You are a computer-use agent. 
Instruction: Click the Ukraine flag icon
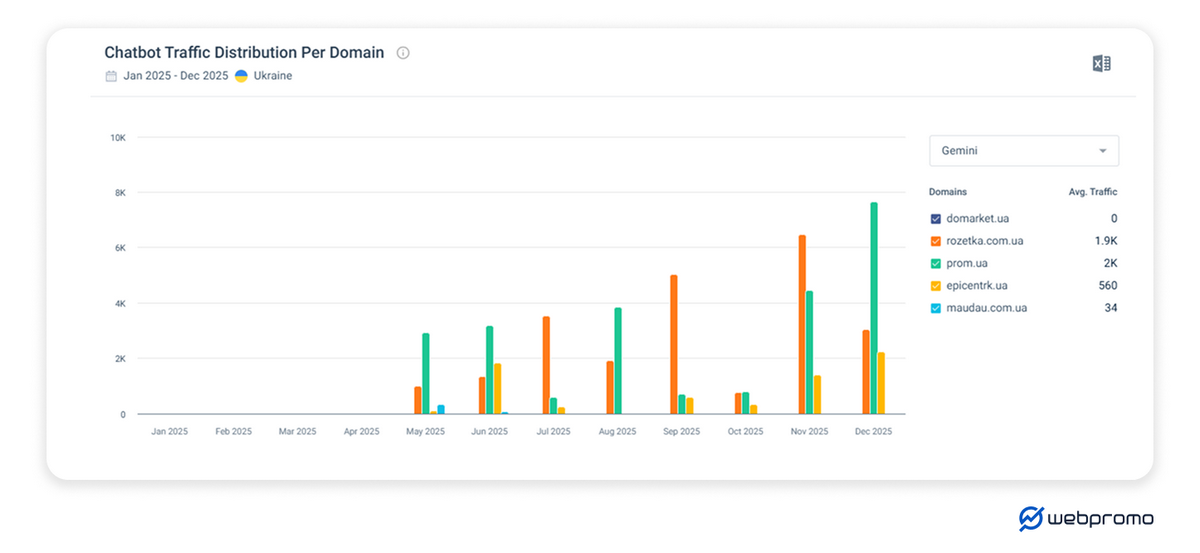[241, 76]
